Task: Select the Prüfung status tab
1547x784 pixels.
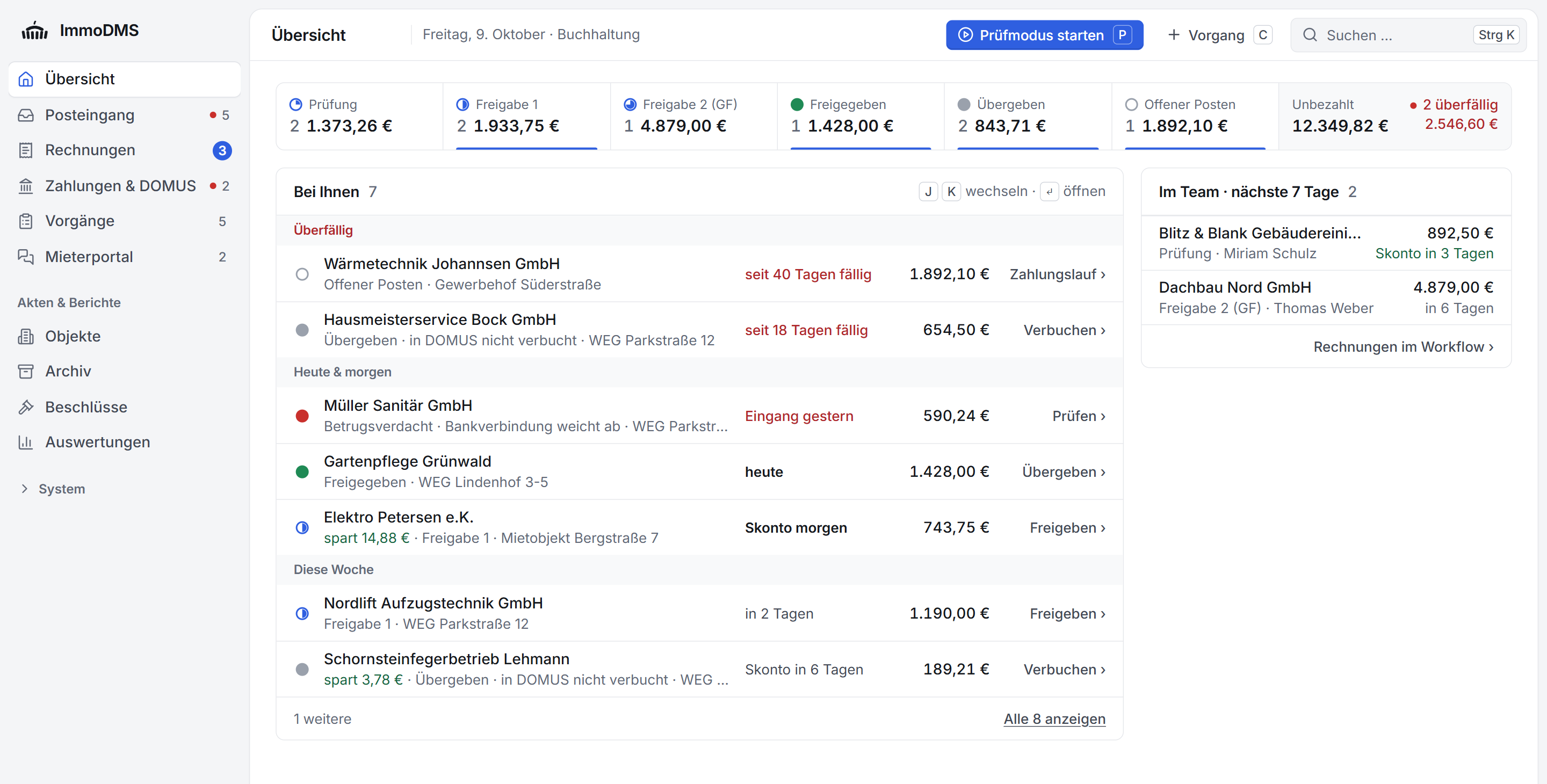Action: coord(360,117)
